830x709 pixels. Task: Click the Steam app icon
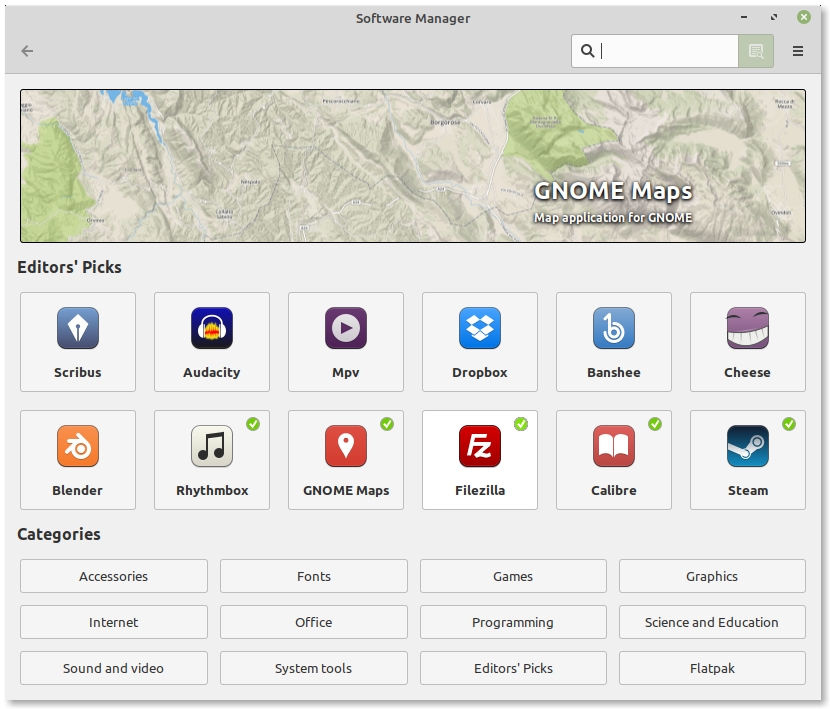coord(747,446)
